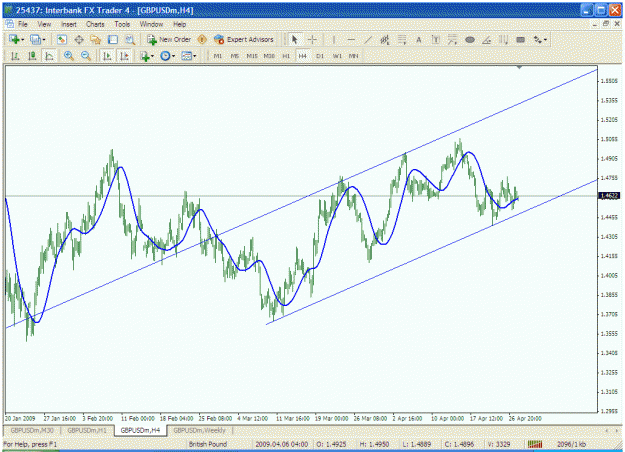Select the cursor arrow tool
Image resolution: width=625 pixels, height=452 pixels.
click(x=295, y=39)
